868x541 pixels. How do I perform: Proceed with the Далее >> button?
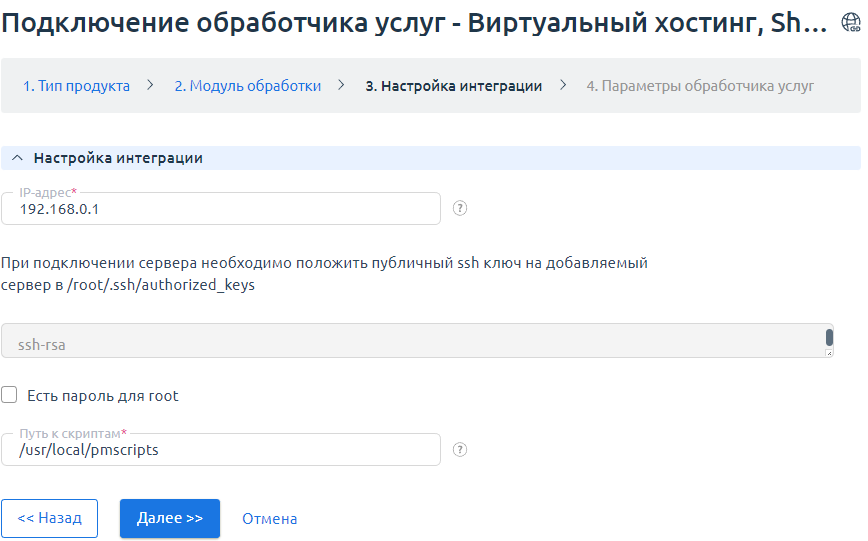(x=170, y=519)
